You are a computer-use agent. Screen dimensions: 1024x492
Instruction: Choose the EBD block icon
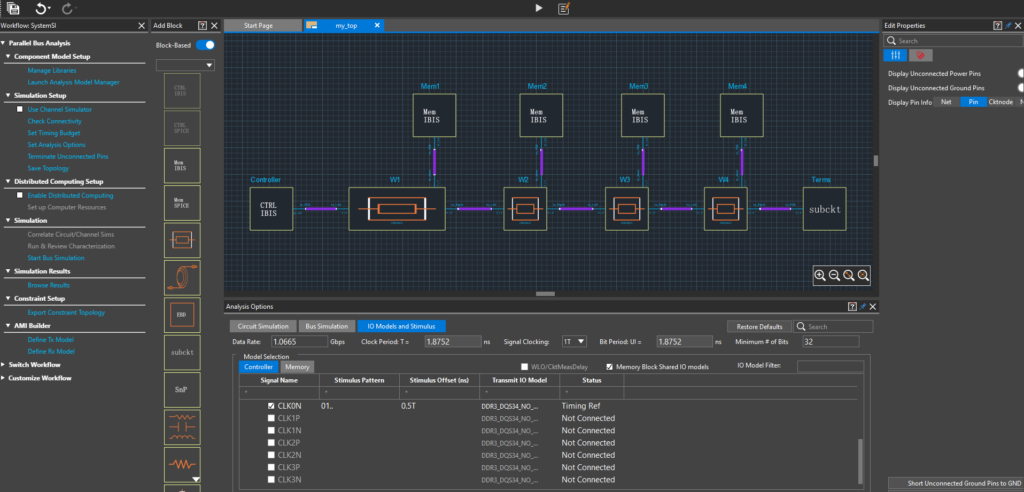(180, 315)
